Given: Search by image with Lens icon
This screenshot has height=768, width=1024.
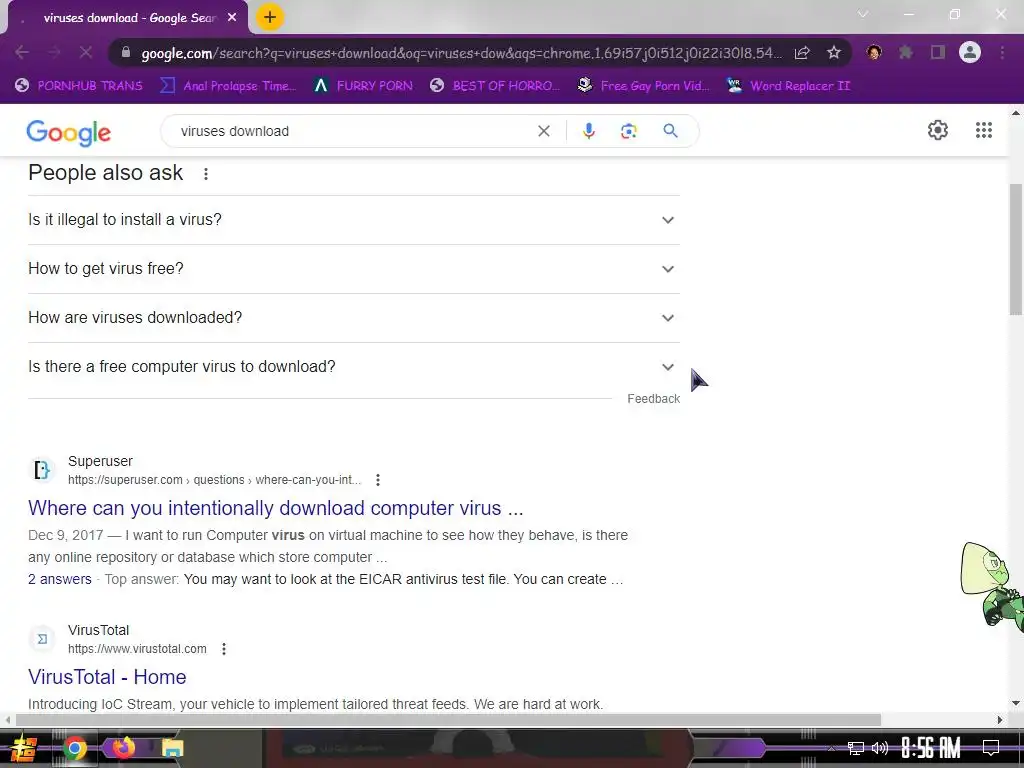Looking at the screenshot, I should tap(628, 131).
